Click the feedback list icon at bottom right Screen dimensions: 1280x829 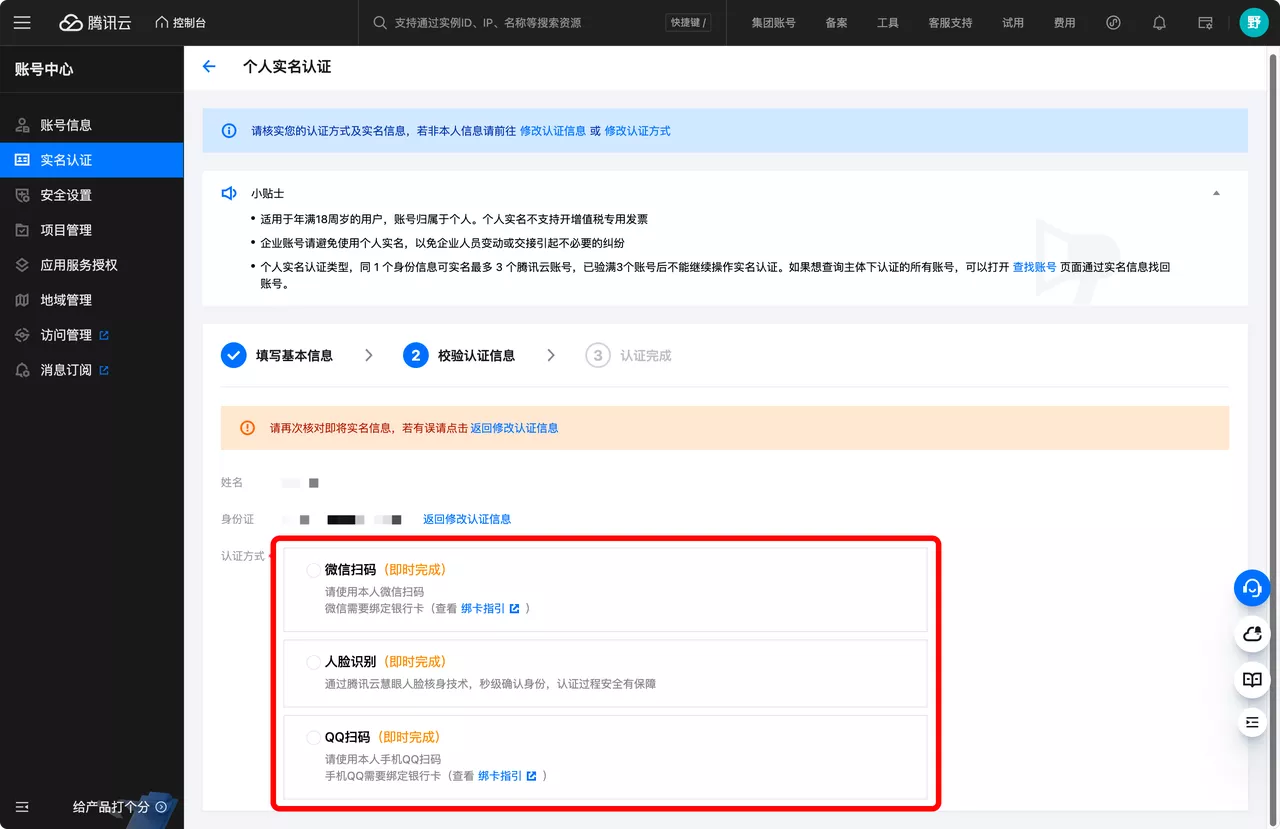tap(1252, 721)
